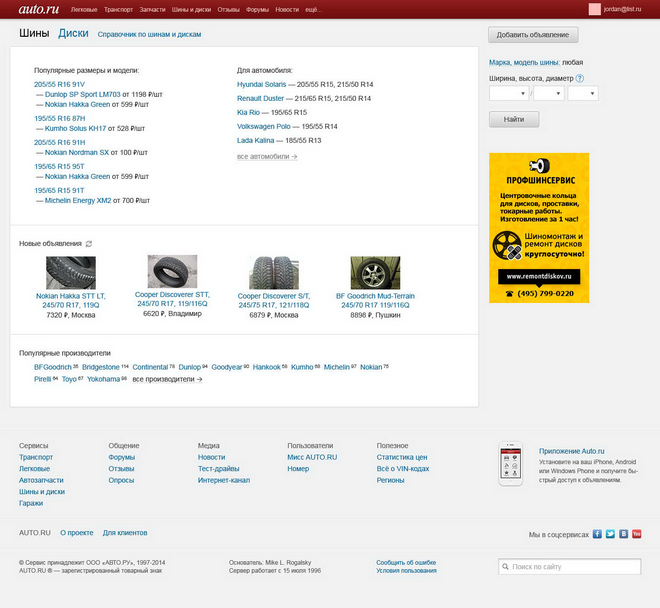Open the BF Goodrich Mud-Terrain photo
660x608 pixels.
375,272
